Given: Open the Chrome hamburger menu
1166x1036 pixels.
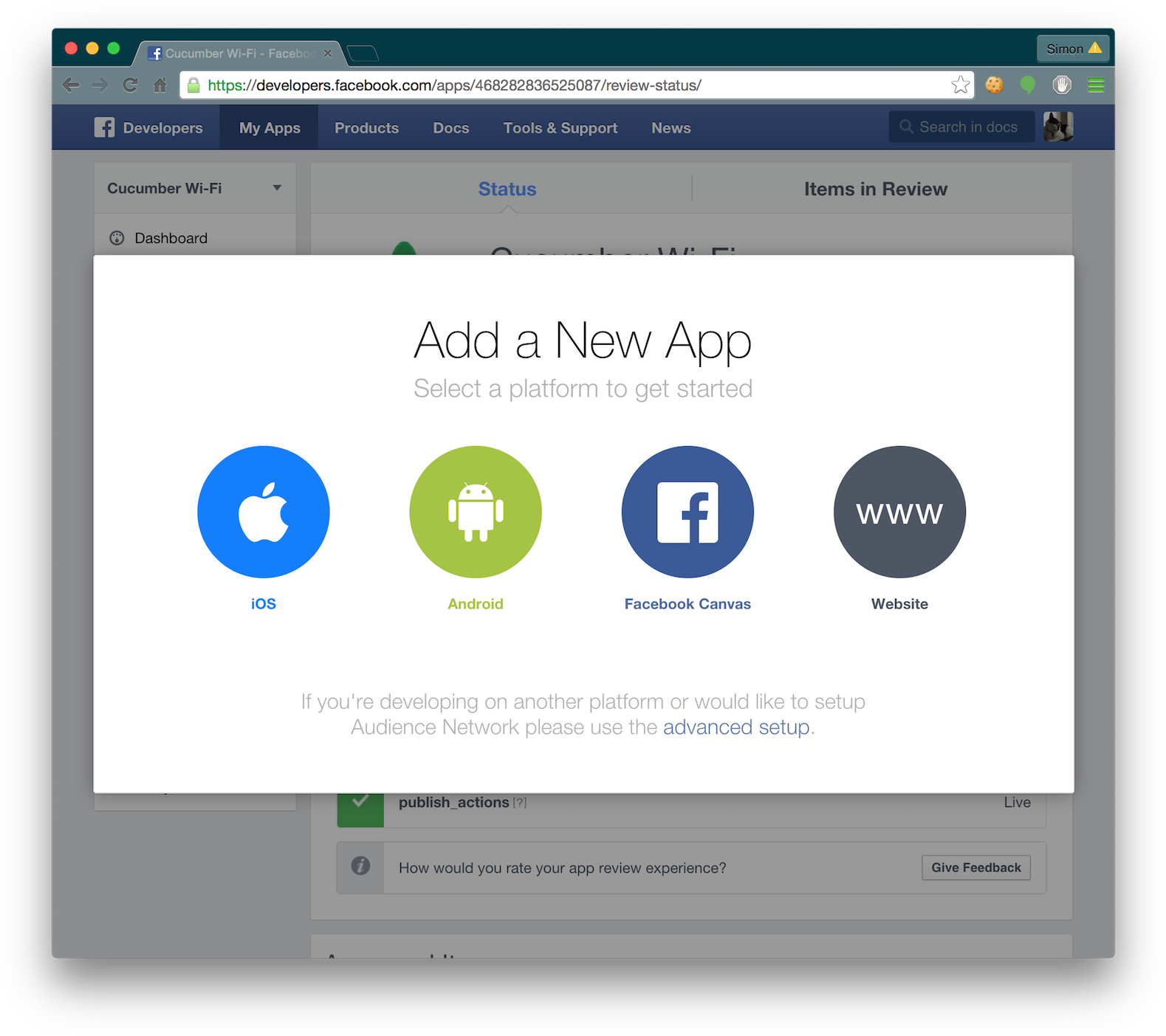Looking at the screenshot, I should (1096, 85).
